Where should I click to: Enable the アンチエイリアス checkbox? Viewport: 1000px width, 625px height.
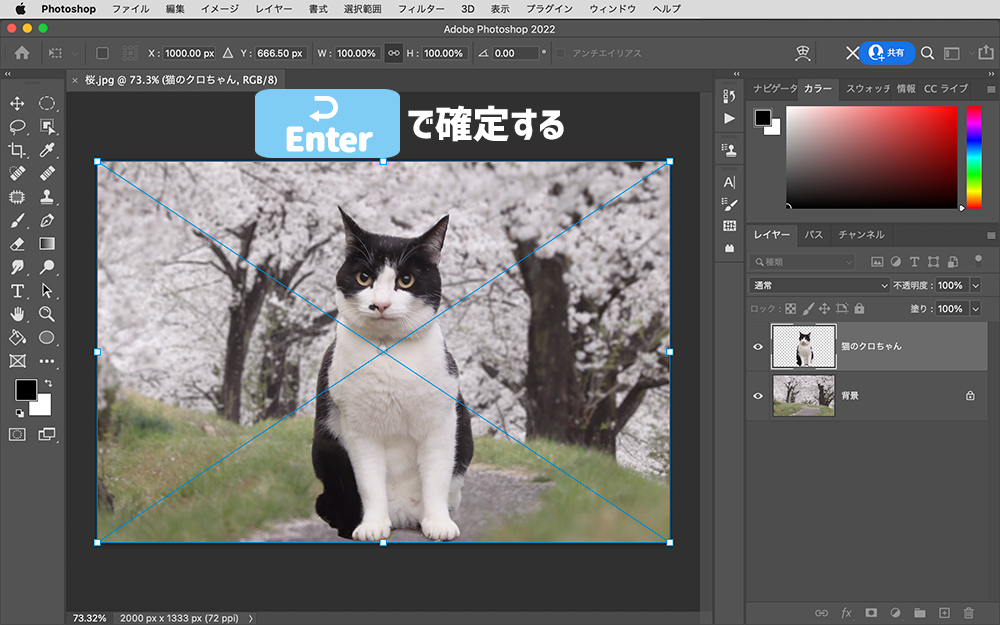(560, 53)
